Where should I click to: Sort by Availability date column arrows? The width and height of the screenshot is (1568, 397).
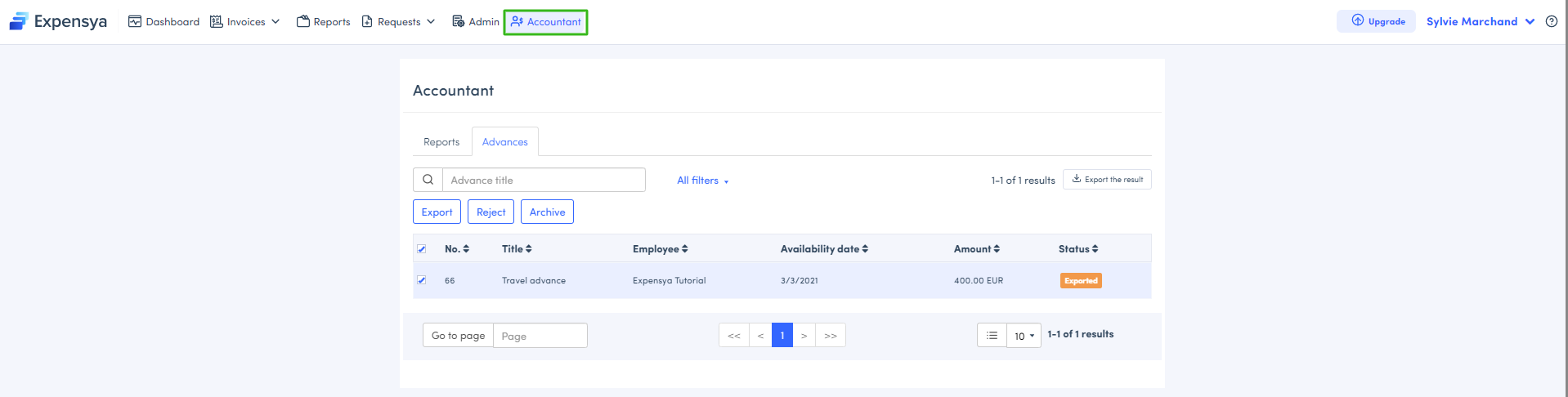[865, 249]
